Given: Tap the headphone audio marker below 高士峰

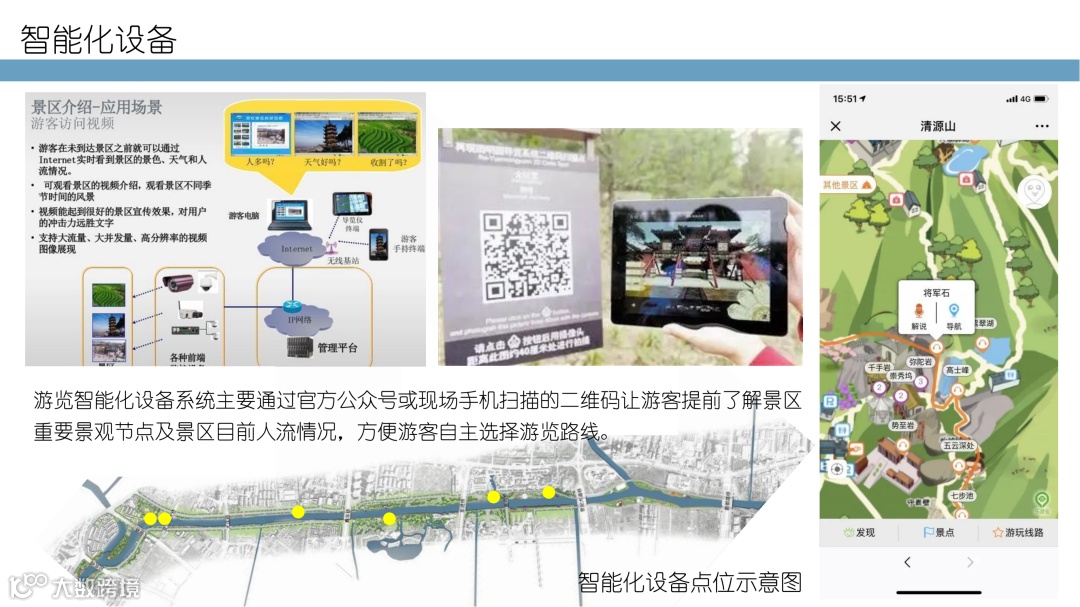Looking at the screenshot, I should point(957,389).
